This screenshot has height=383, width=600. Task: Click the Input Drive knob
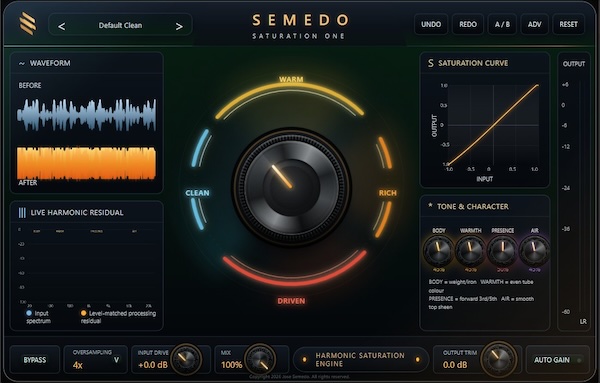186,359
